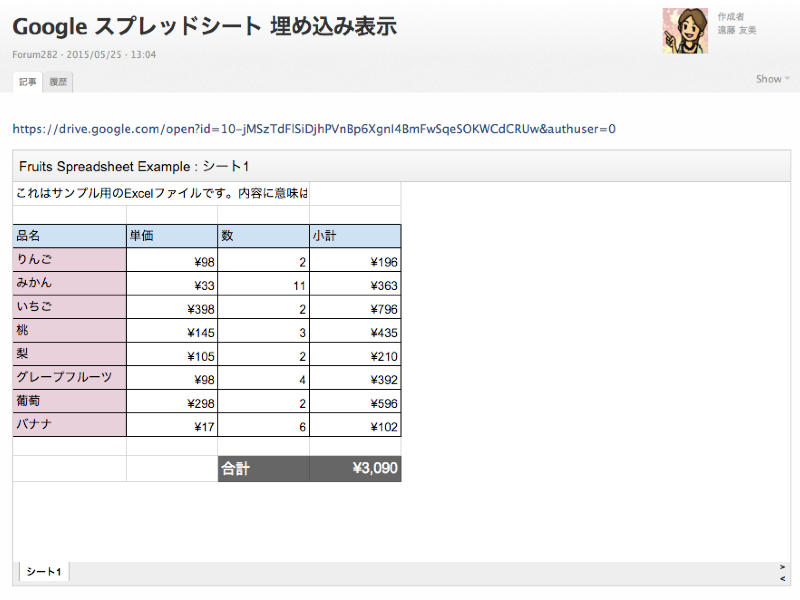Click the ¥392 subtotal cell
Image resolution: width=800 pixels, height=600 pixels.
[355, 378]
